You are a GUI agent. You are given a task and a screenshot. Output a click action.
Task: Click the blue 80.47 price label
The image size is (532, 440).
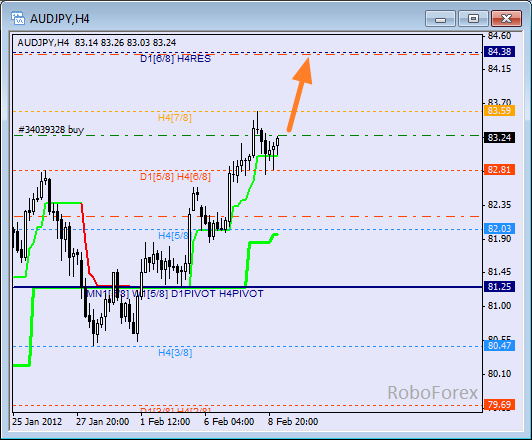499,346
